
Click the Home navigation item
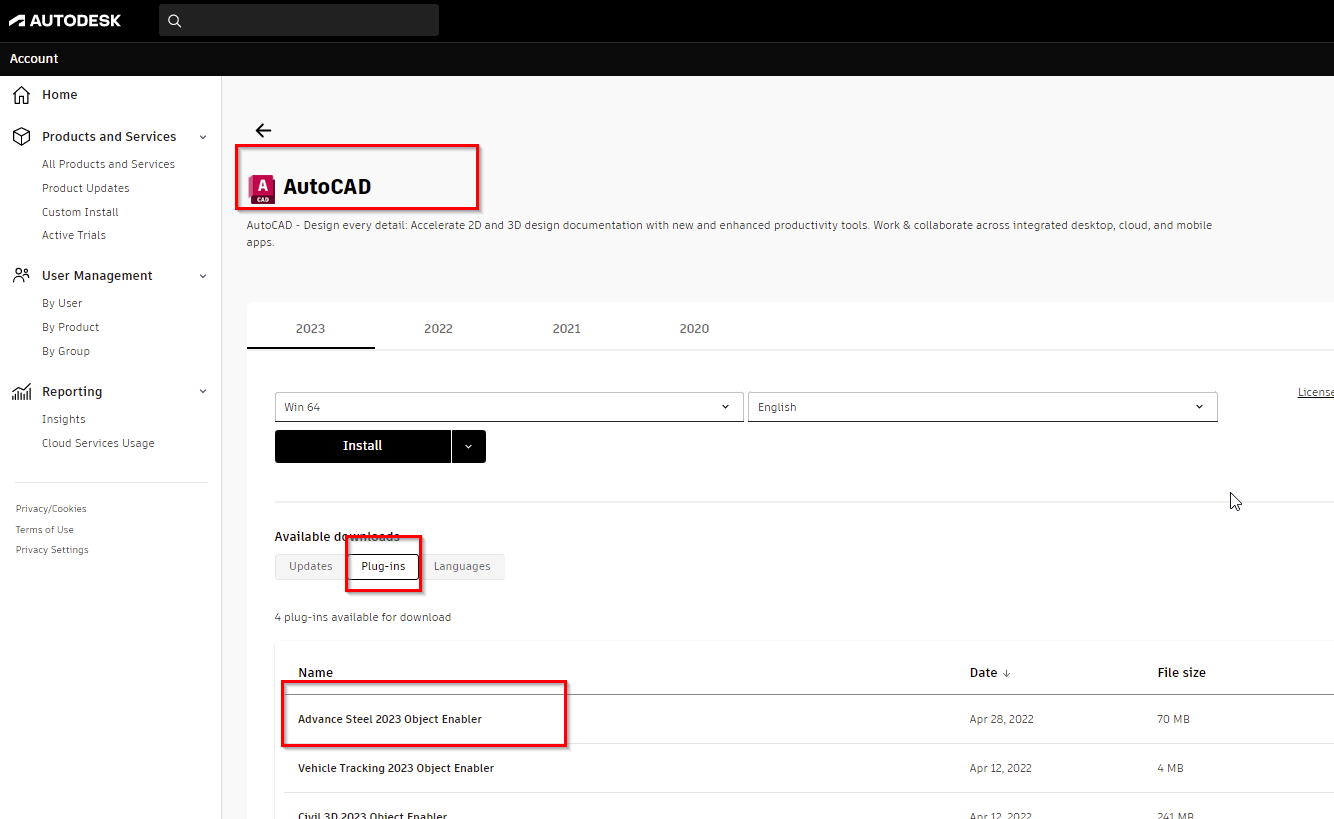(x=60, y=95)
